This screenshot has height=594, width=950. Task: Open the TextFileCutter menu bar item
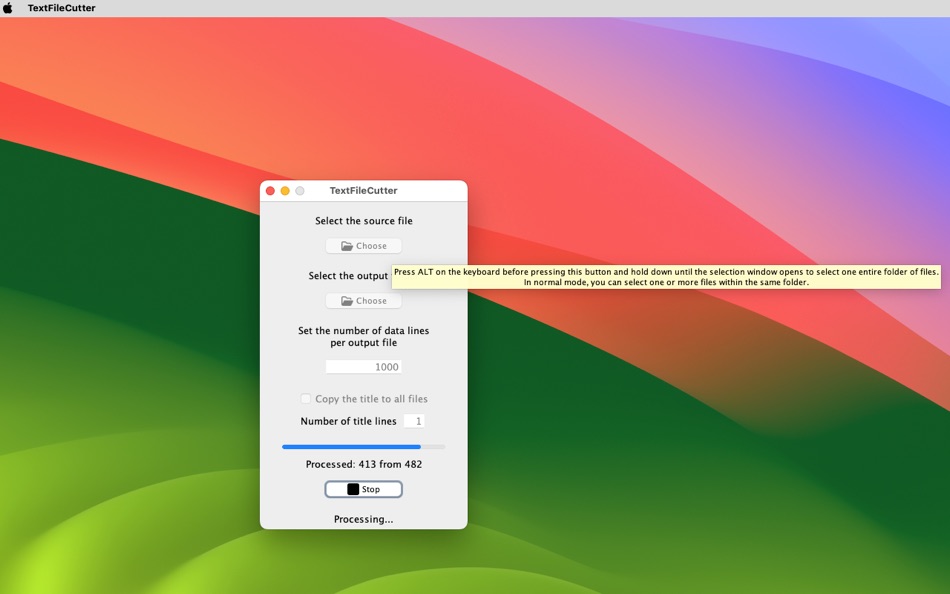click(x=61, y=8)
